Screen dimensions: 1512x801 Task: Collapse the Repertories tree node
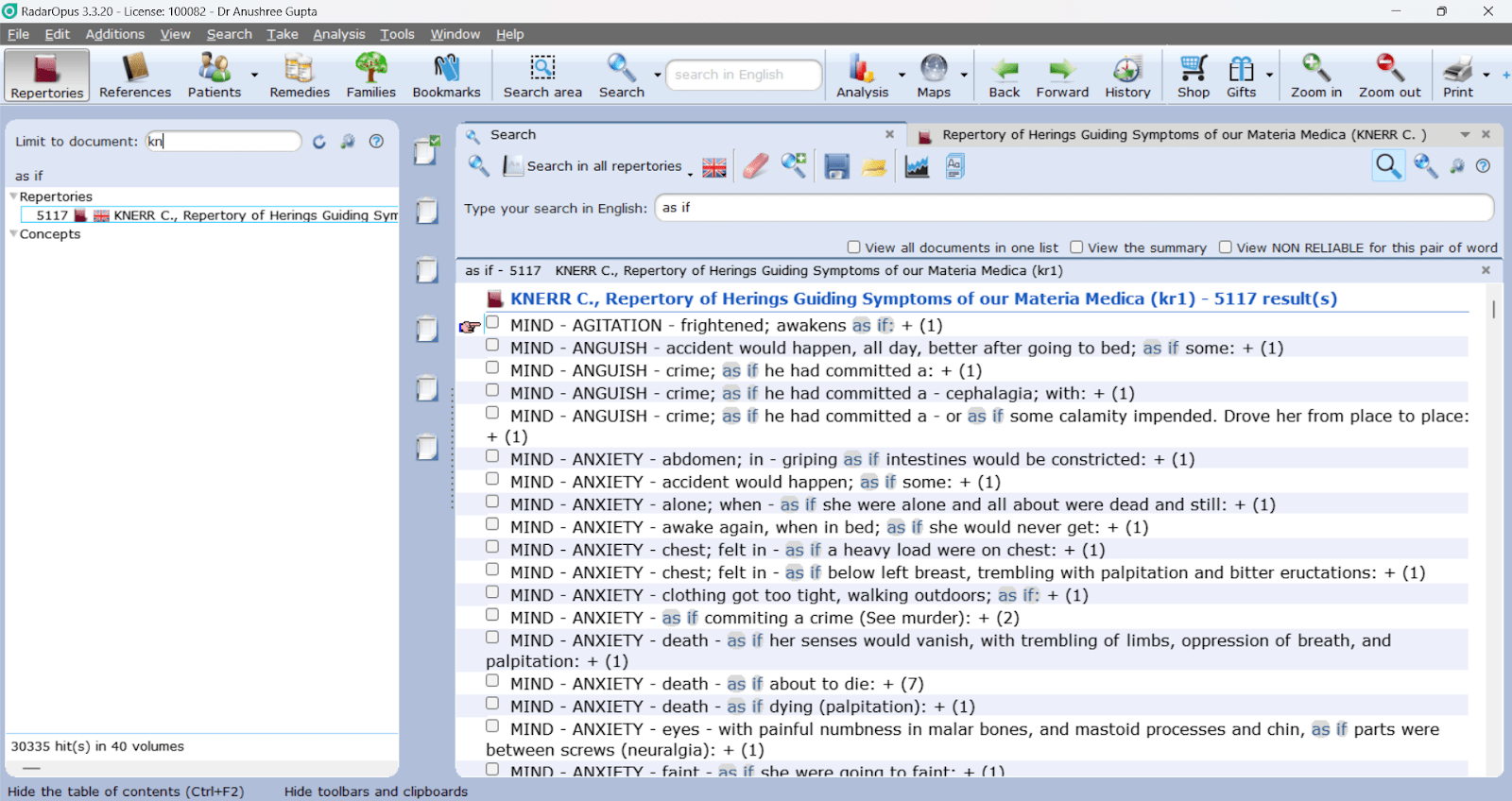pos(13,196)
